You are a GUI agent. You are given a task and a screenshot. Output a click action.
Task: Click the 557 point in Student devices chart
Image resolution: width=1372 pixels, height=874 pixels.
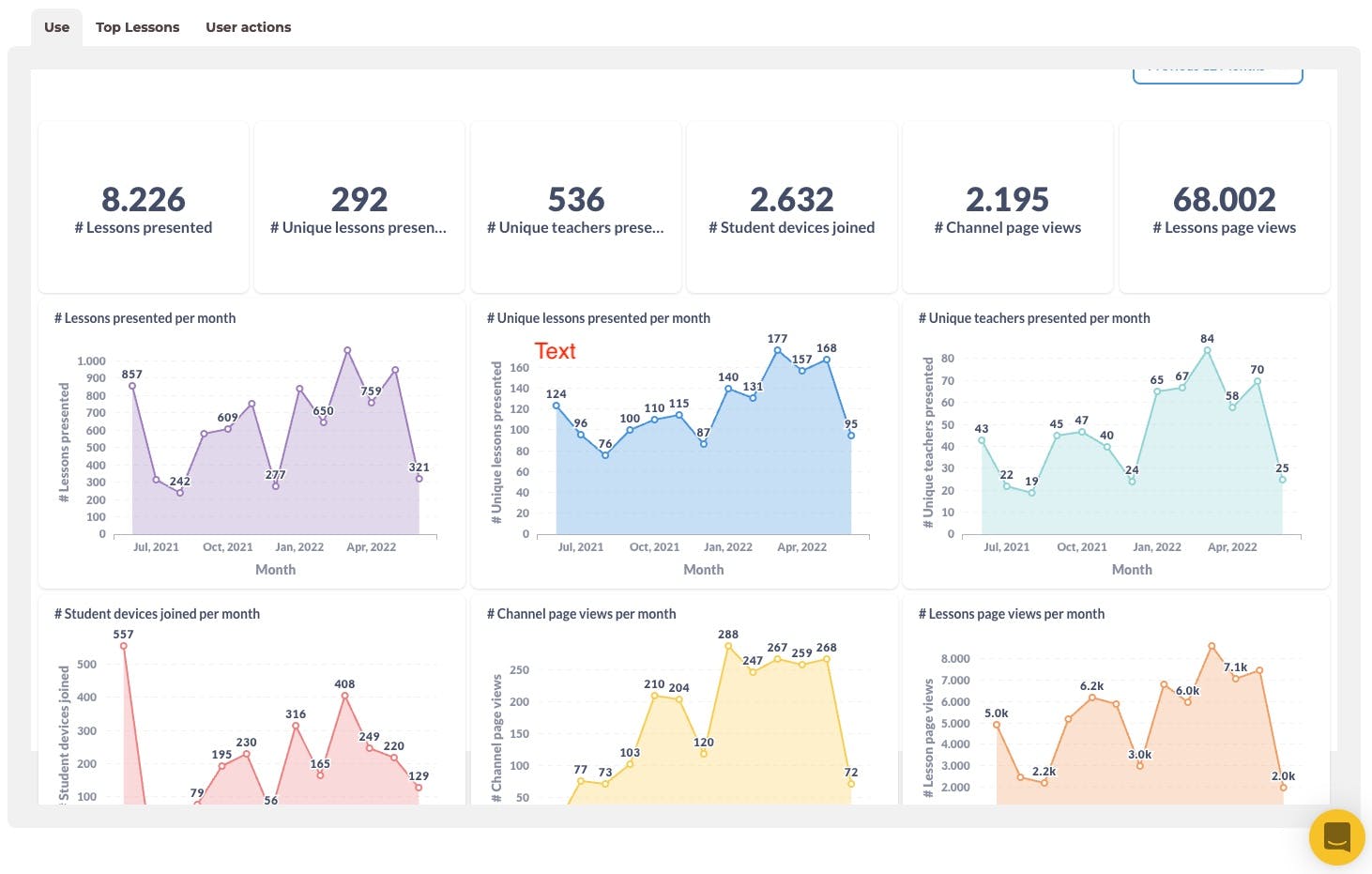click(123, 646)
